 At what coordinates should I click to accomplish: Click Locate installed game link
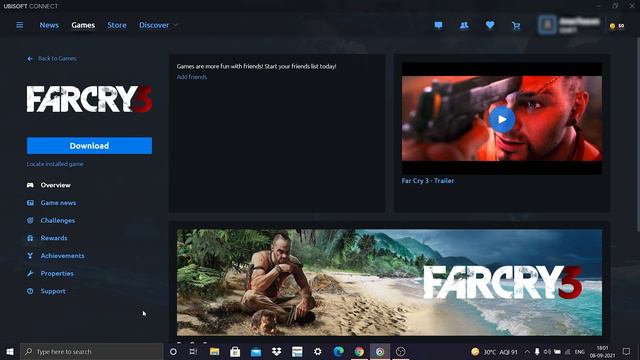pos(55,164)
